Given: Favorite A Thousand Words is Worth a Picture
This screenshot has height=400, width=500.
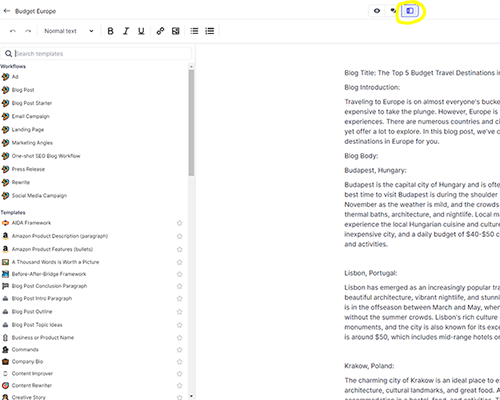Looking at the screenshot, I should (180, 262).
